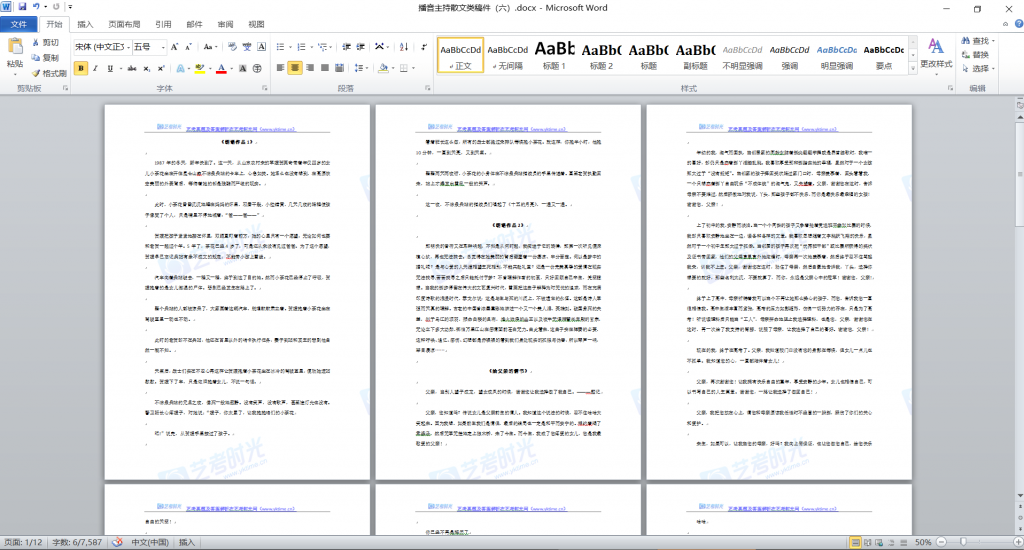Select the center alignment icon
1024x550 pixels.
pyautogui.click(x=295, y=68)
